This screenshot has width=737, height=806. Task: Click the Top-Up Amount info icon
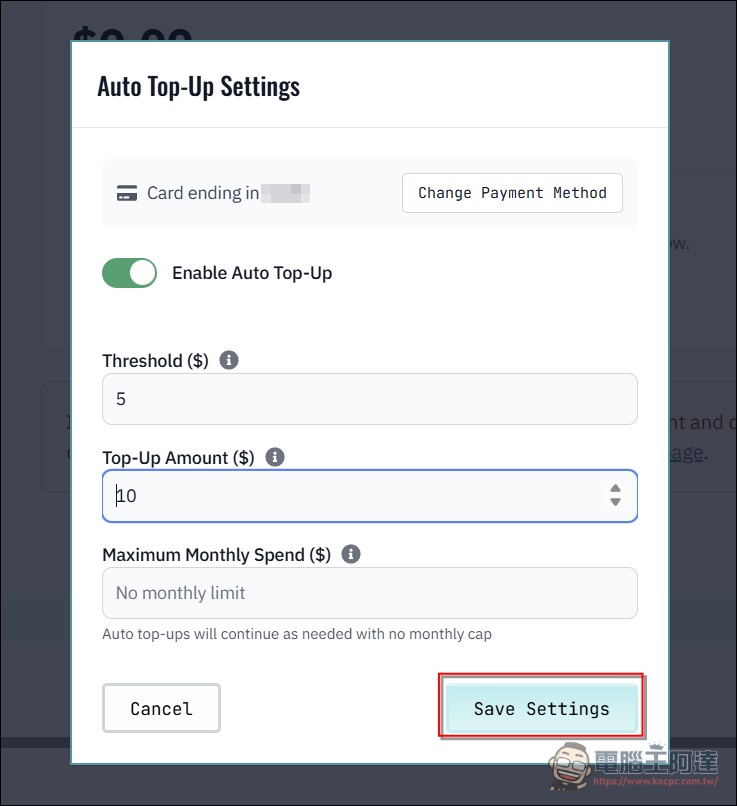[275, 457]
